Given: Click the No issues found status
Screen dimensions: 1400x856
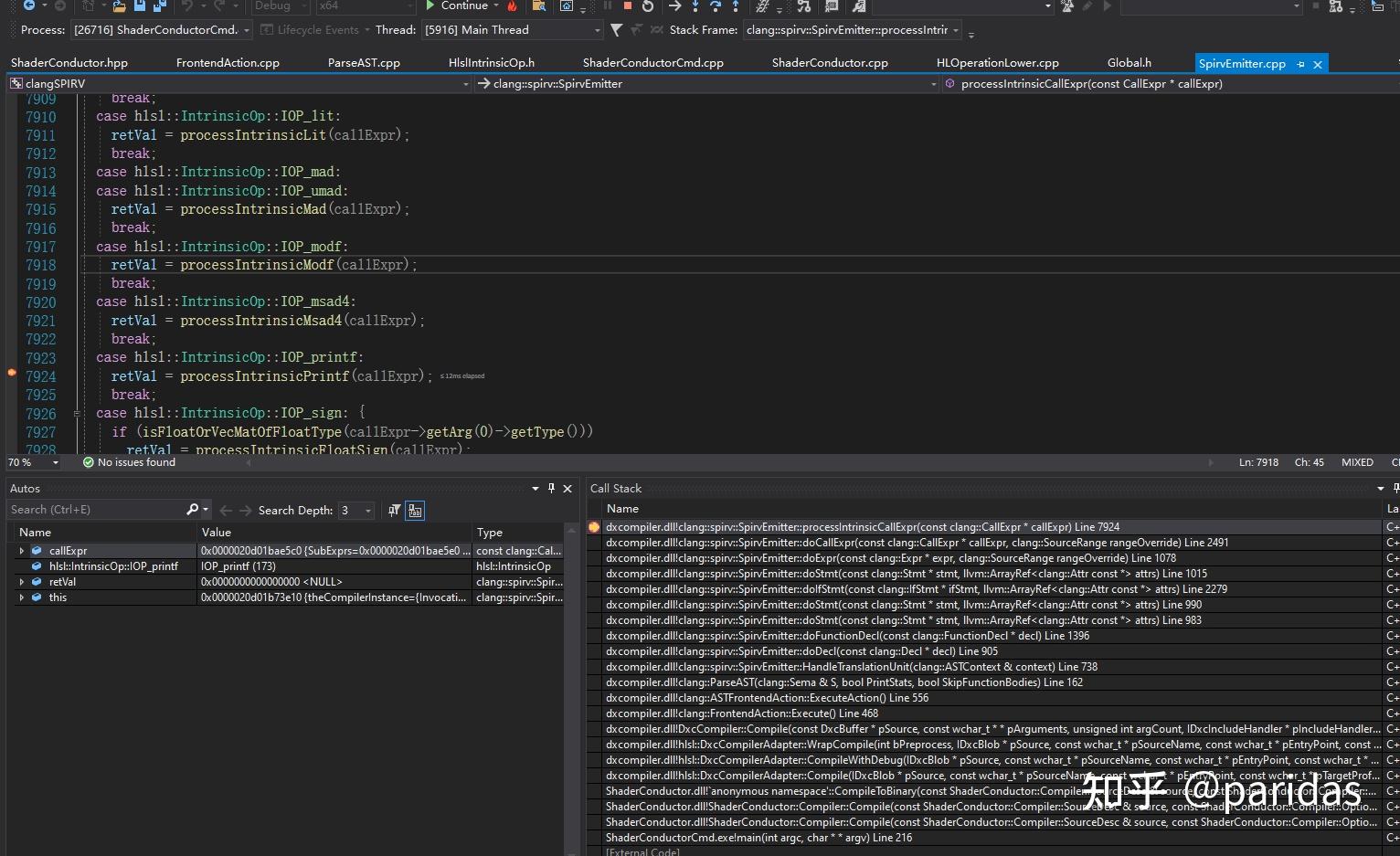Looking at the screenshot, I should pos(129,462).
